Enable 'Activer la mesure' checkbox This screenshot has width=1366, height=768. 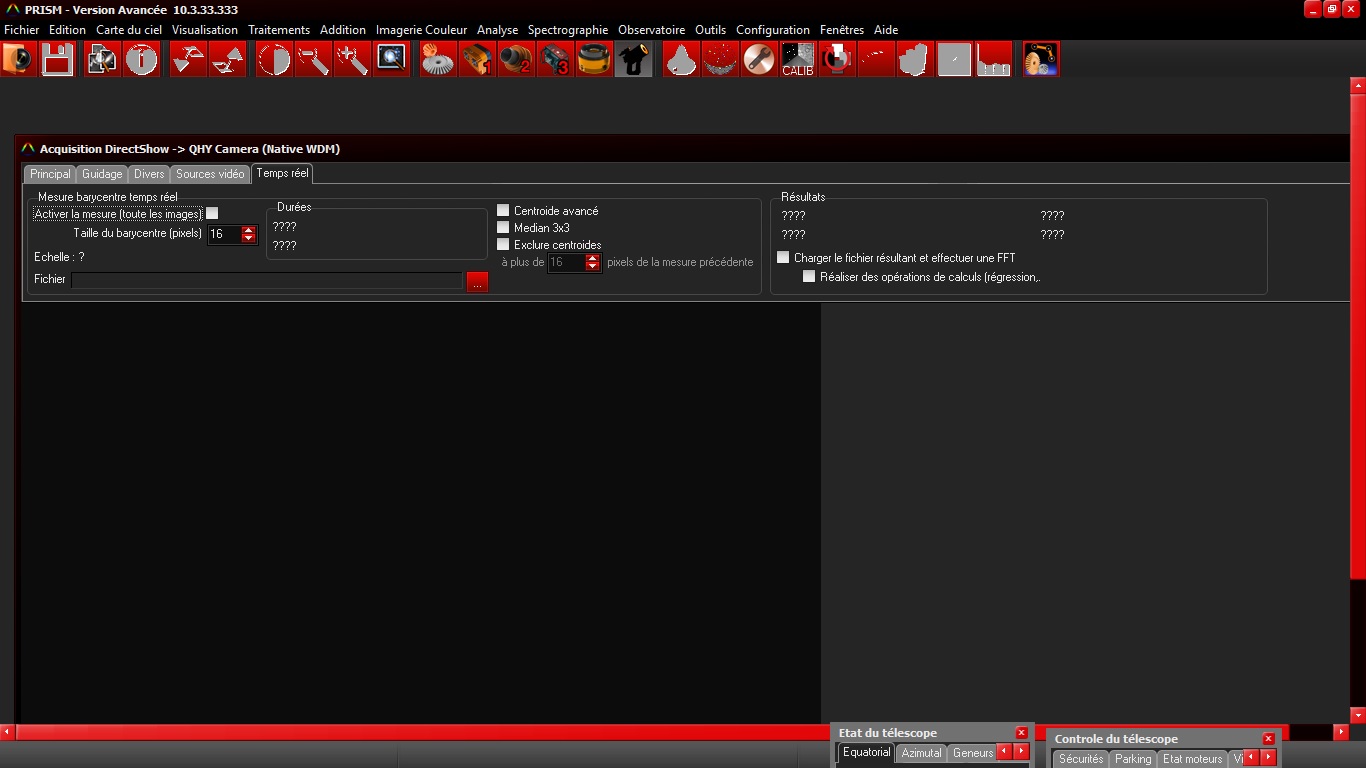[x=212, y=214]
